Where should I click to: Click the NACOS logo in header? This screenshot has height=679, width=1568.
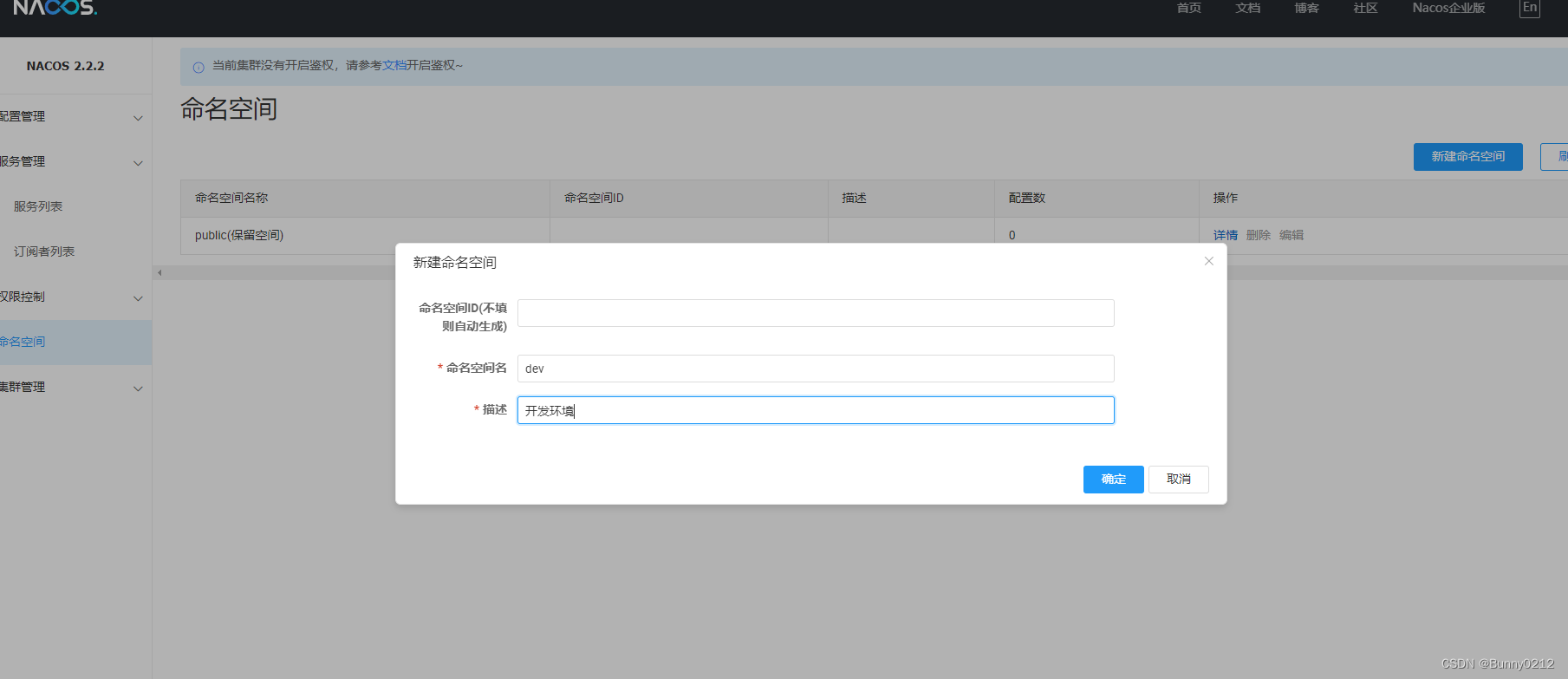tap(55, 8)
